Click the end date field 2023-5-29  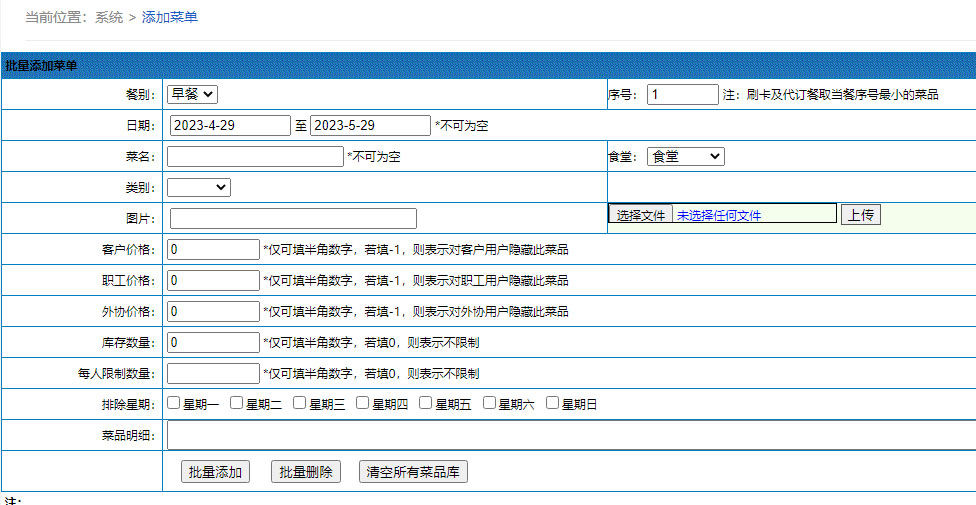(x=370, y=126)
